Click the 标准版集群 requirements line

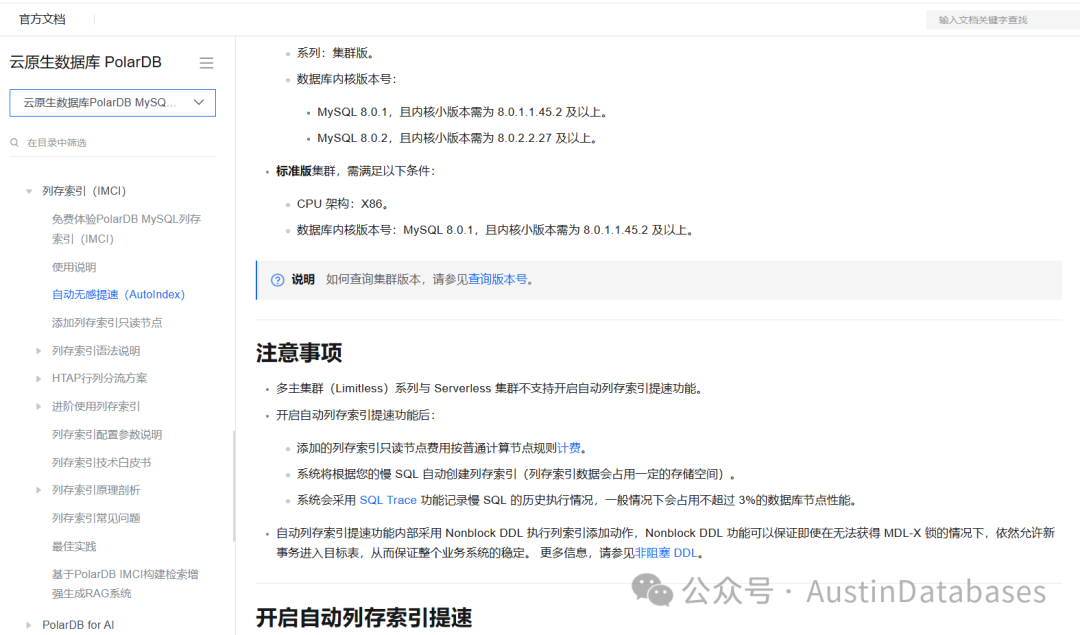click(356, 171)
